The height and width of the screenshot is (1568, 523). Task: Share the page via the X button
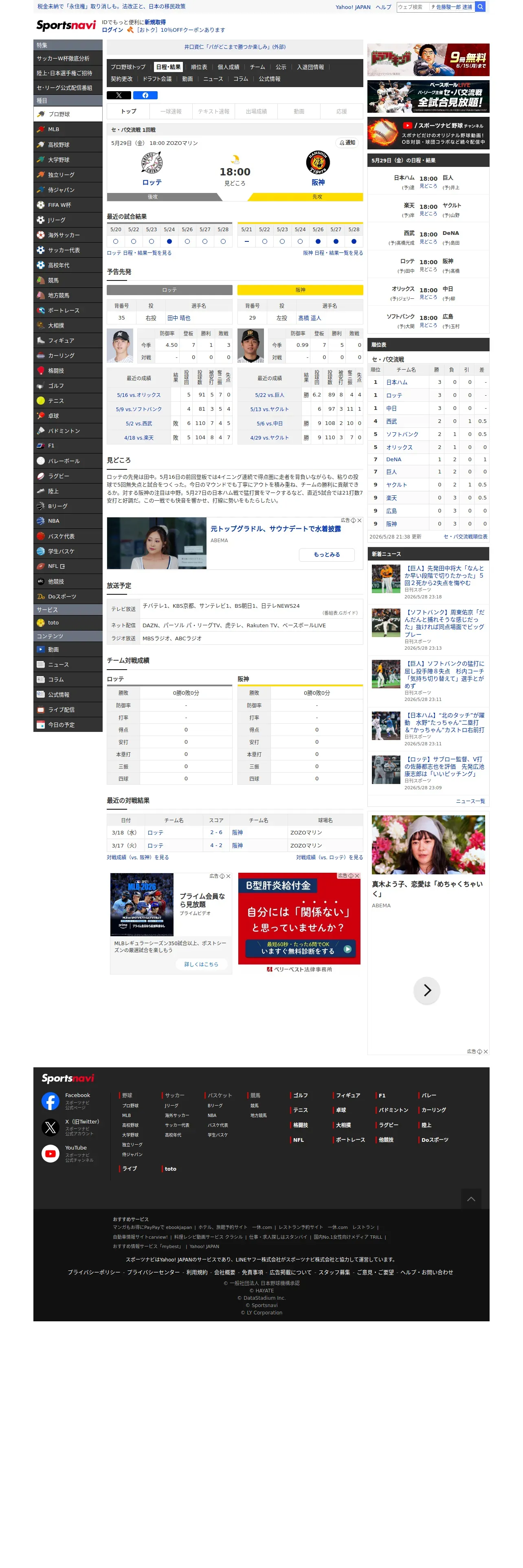119,95
